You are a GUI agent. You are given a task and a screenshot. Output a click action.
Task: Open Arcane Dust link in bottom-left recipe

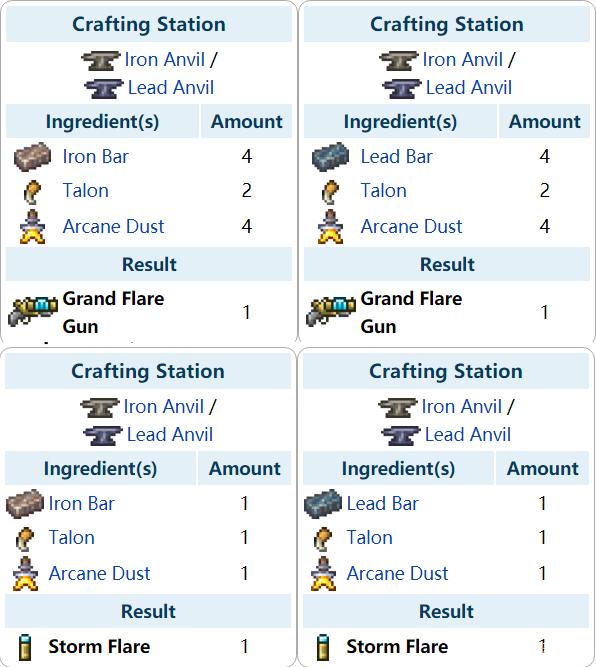coord(99,573)
